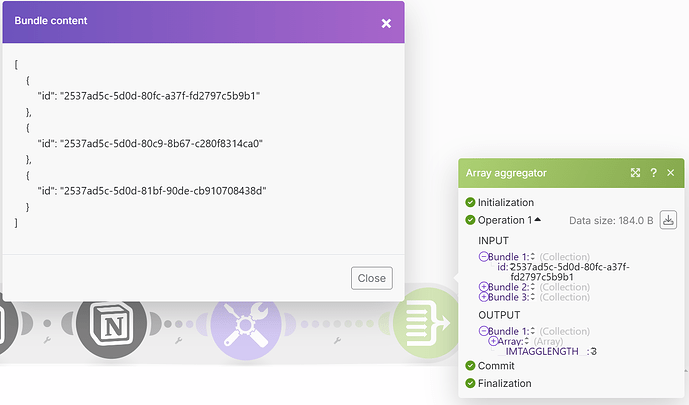This screenshot has height=405, width=689.
Task: Click wrench icon before Array aggregator module
Action: pyautogui.click(x=337, y=340)
